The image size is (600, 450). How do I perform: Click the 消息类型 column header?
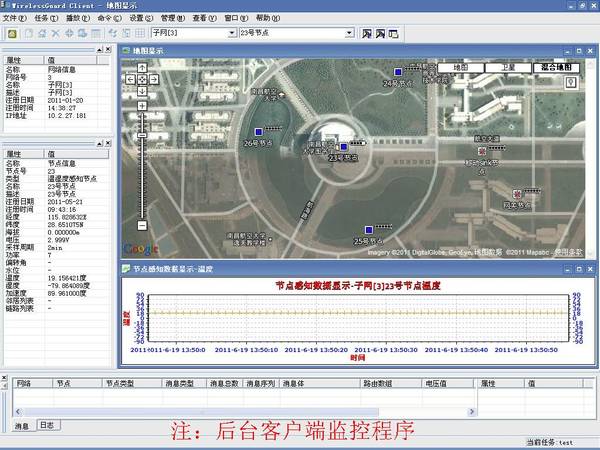coord(184,383)
